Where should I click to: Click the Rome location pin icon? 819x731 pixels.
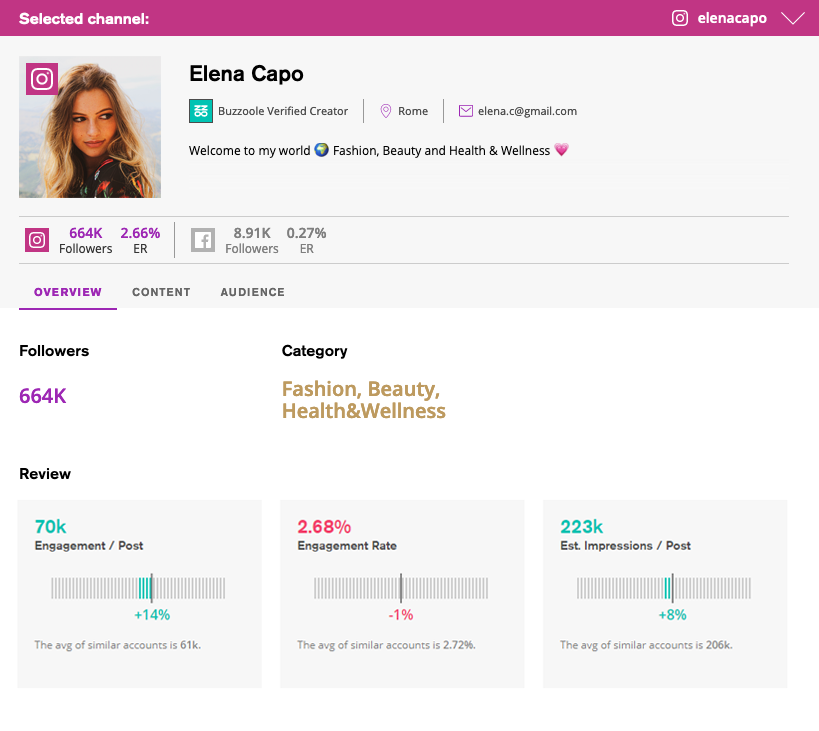point(386,111)
